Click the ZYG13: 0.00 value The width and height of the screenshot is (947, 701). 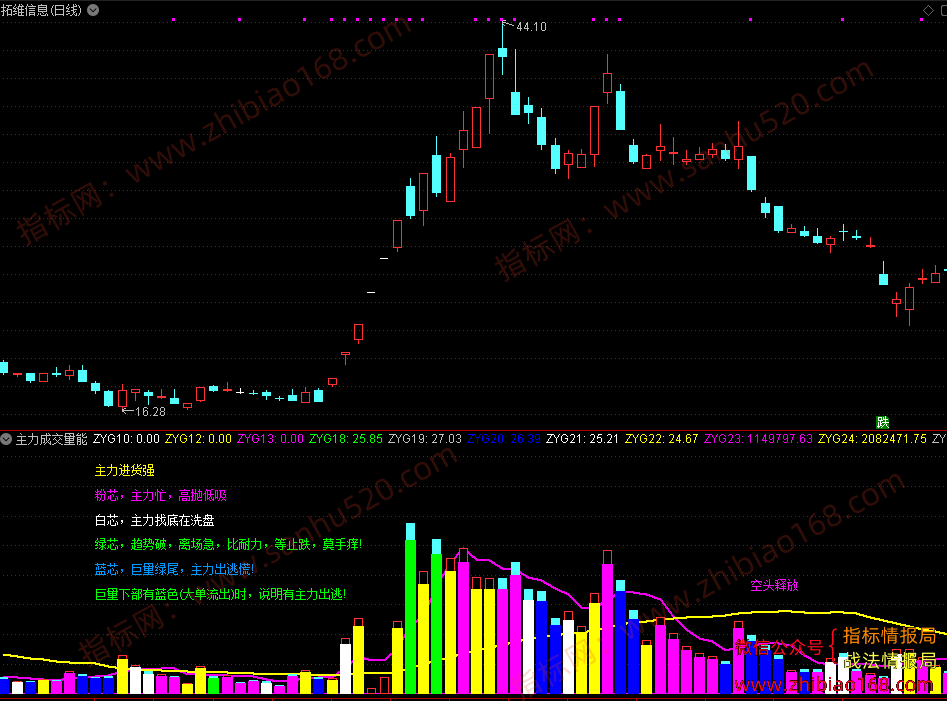point(270,439)
